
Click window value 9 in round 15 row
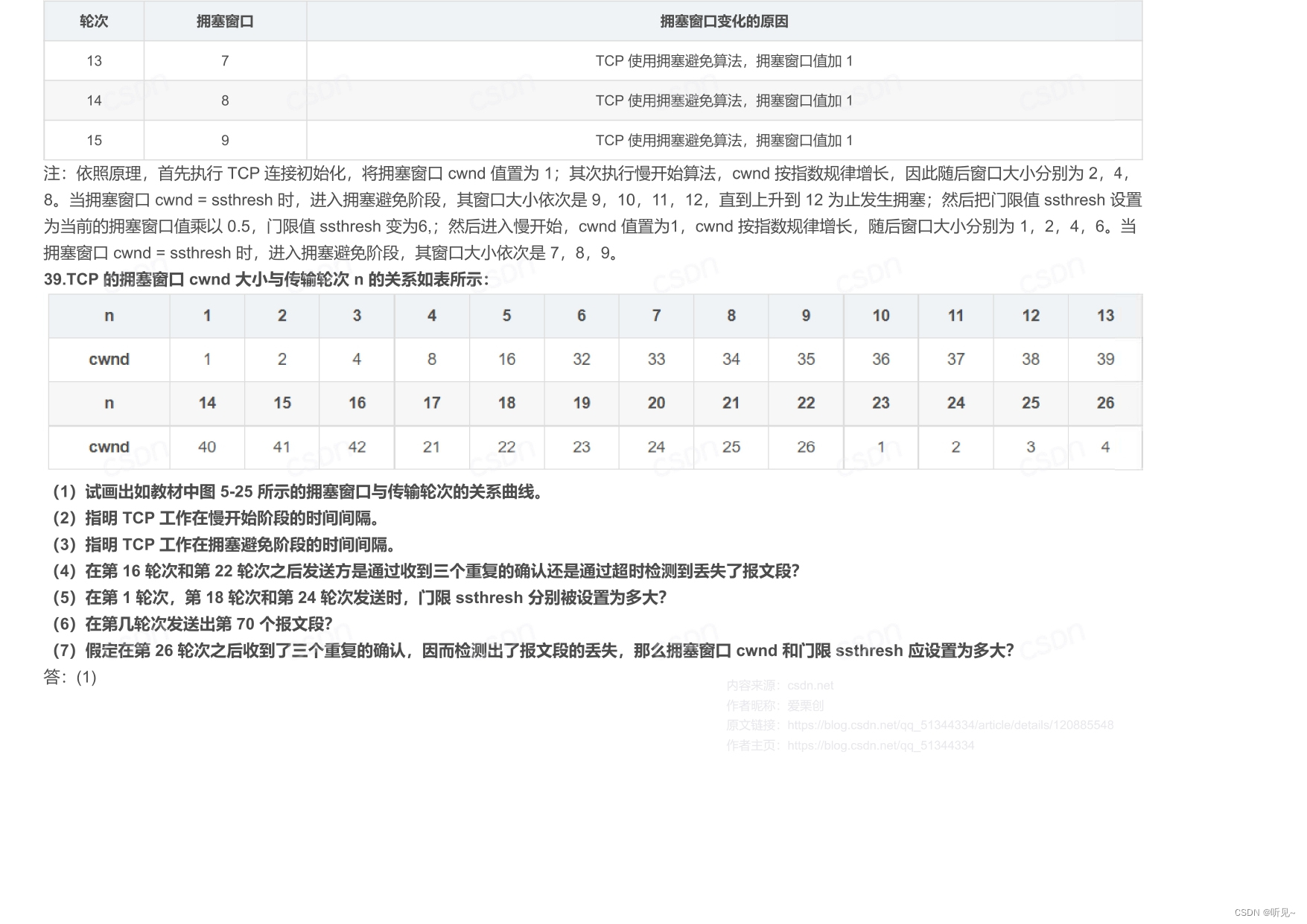click(225, 141)
